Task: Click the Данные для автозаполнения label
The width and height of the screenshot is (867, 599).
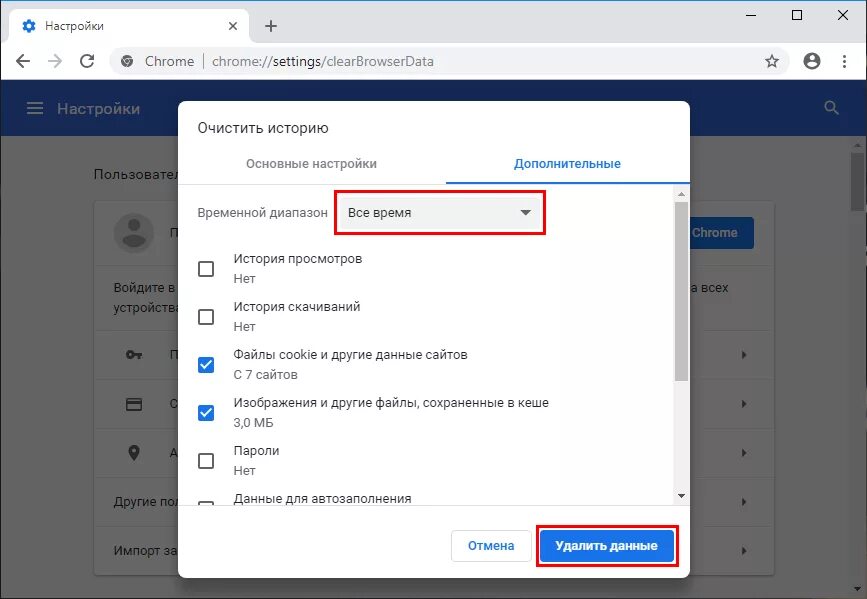Action: click(322, 498)
